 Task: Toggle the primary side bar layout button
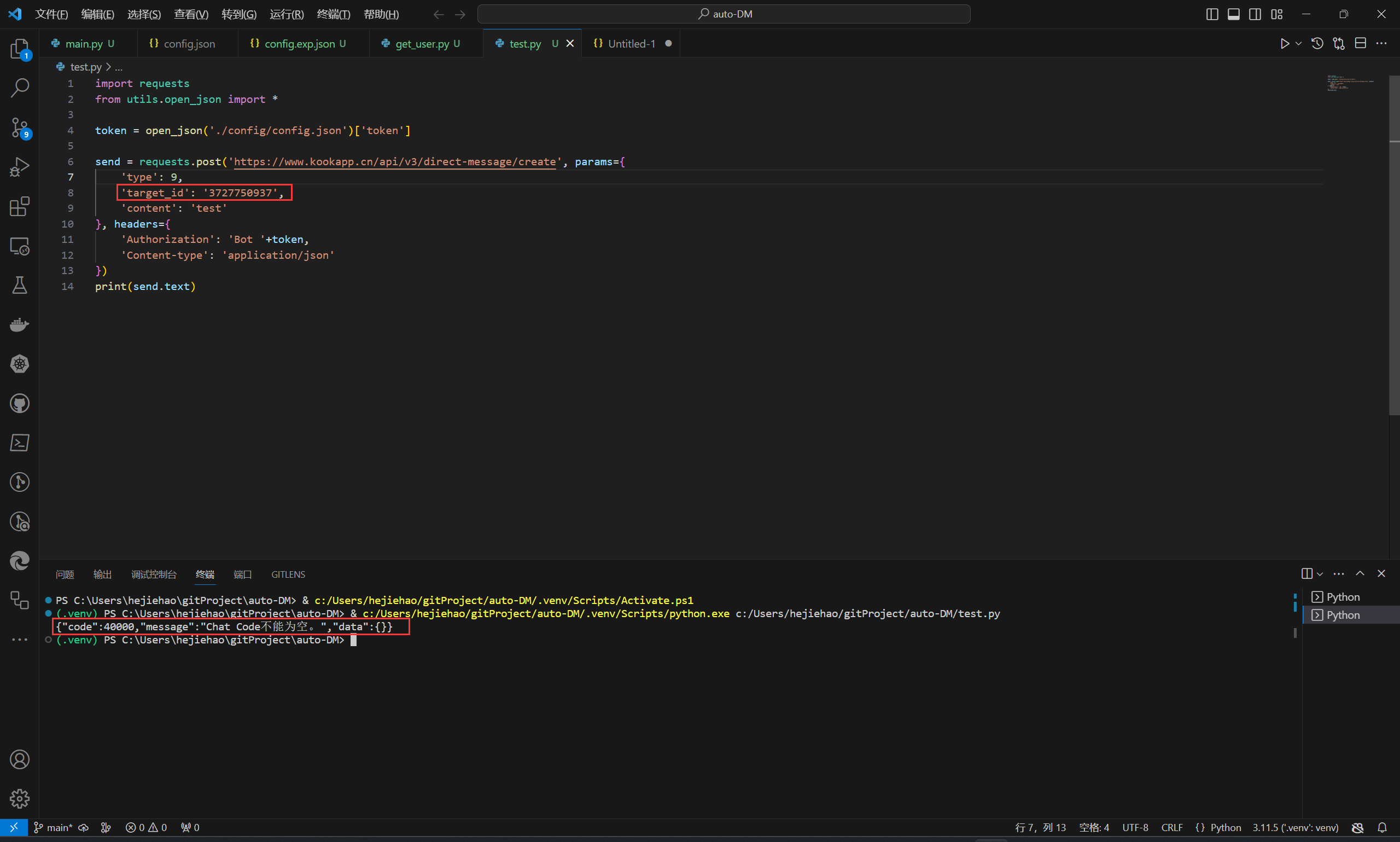click(x=1212, y=14)
